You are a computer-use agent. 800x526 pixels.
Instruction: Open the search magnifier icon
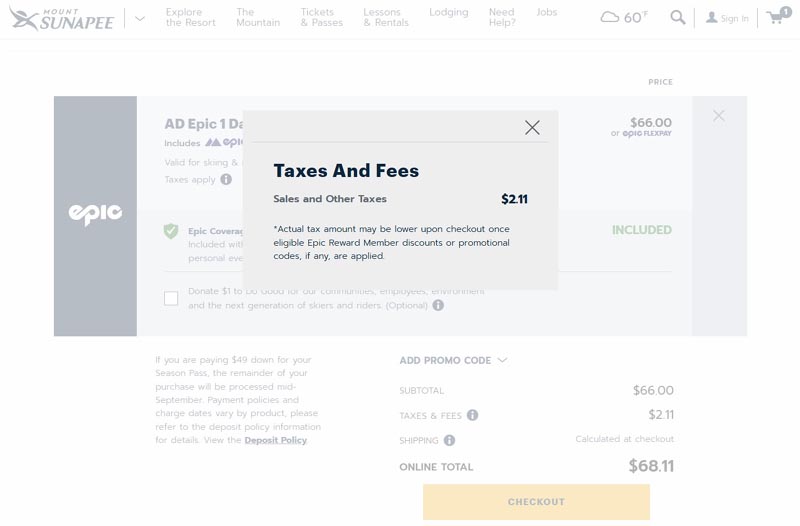pos(678,17)
